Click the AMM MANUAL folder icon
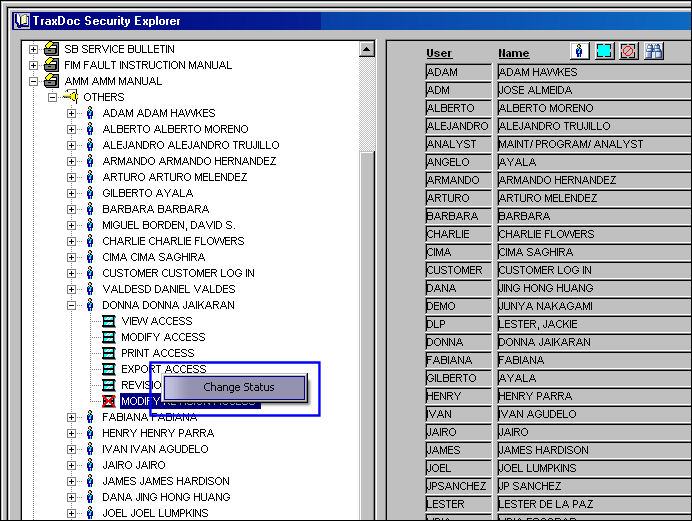This screenshot has width=692, height=521. 51,81
